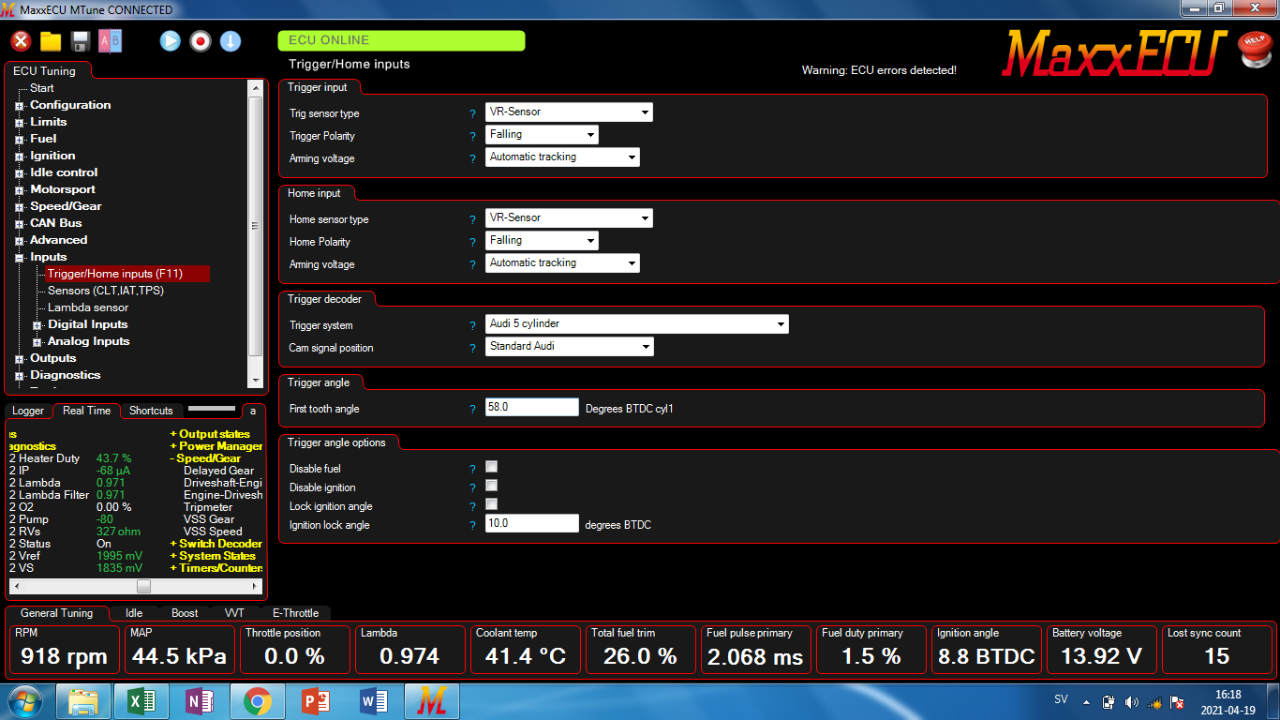Expand the Ignition tree node
The width and height of the screenshot is (1280, 720).
(19, 157)
